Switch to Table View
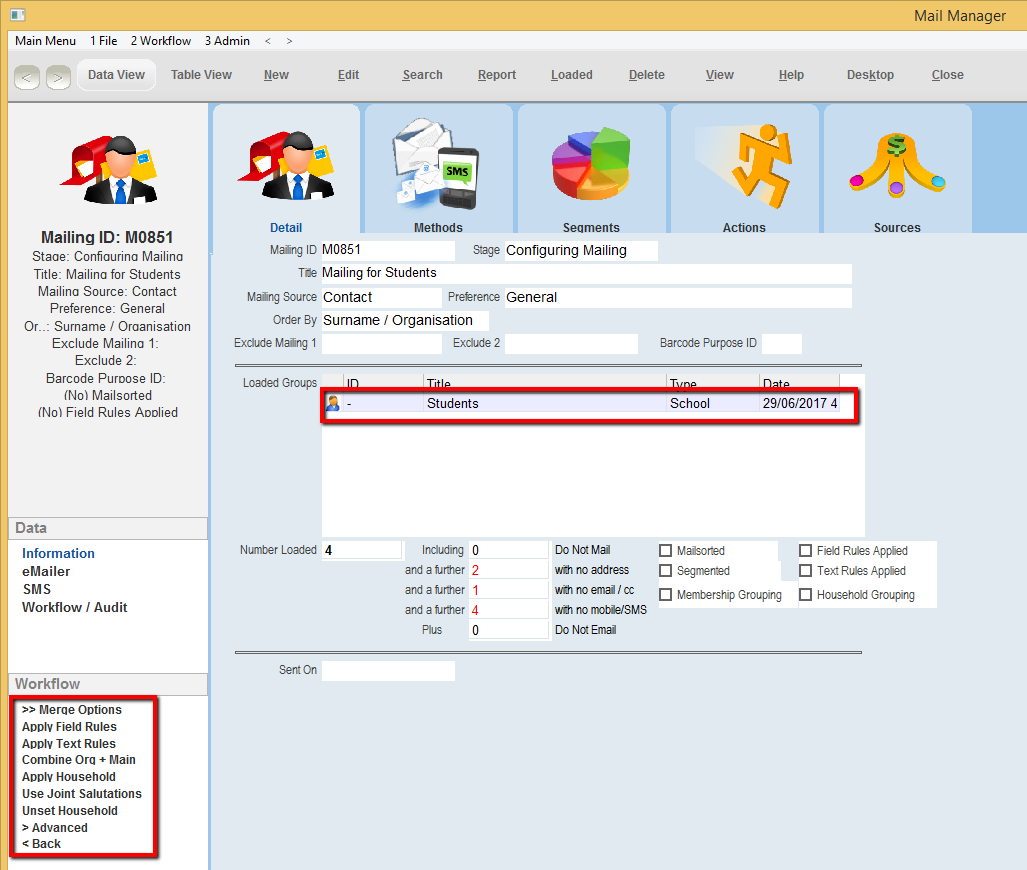Viewport: 1027px width, 870px height. coord(201,75)
